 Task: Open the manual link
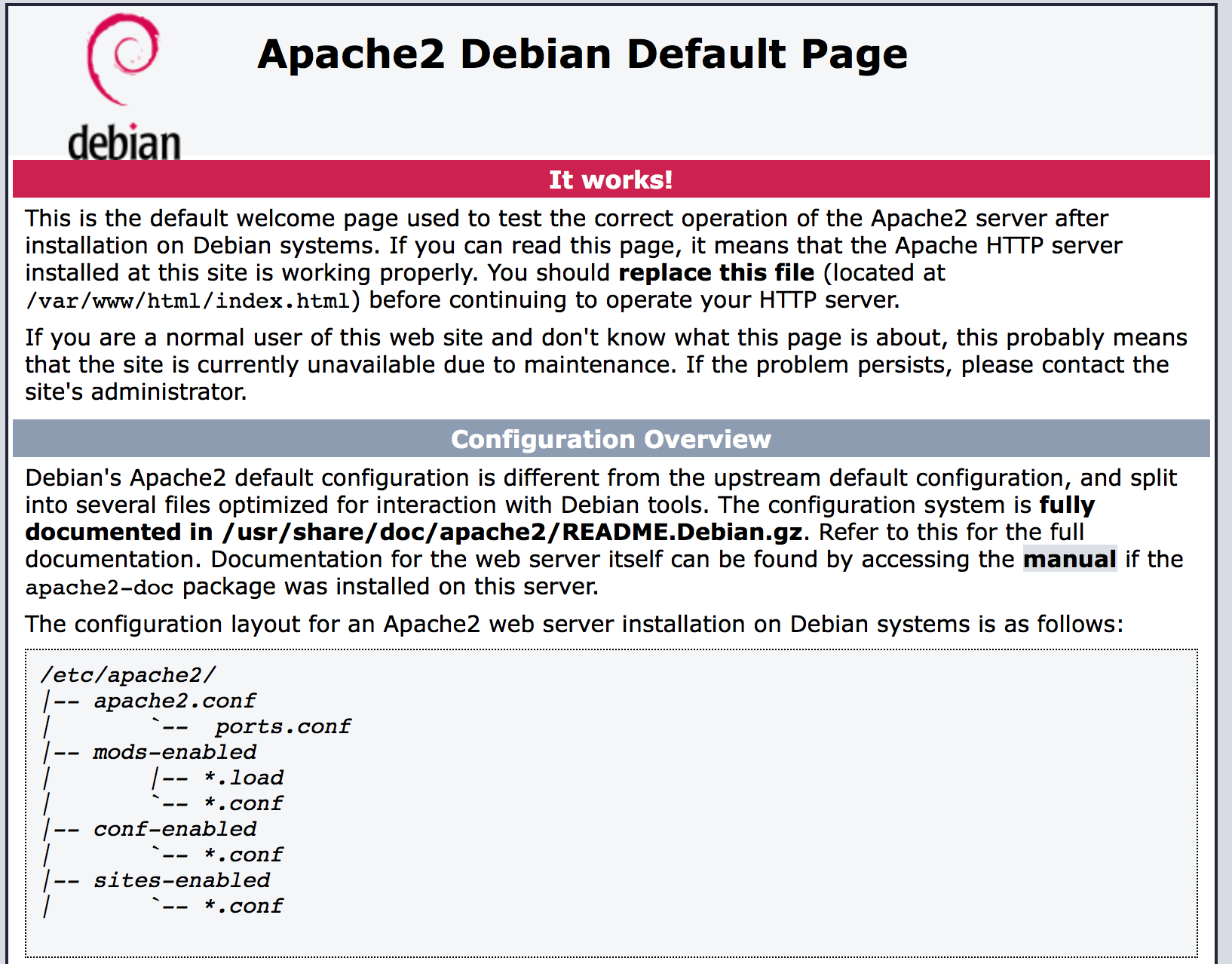[x=1068, y=559]
